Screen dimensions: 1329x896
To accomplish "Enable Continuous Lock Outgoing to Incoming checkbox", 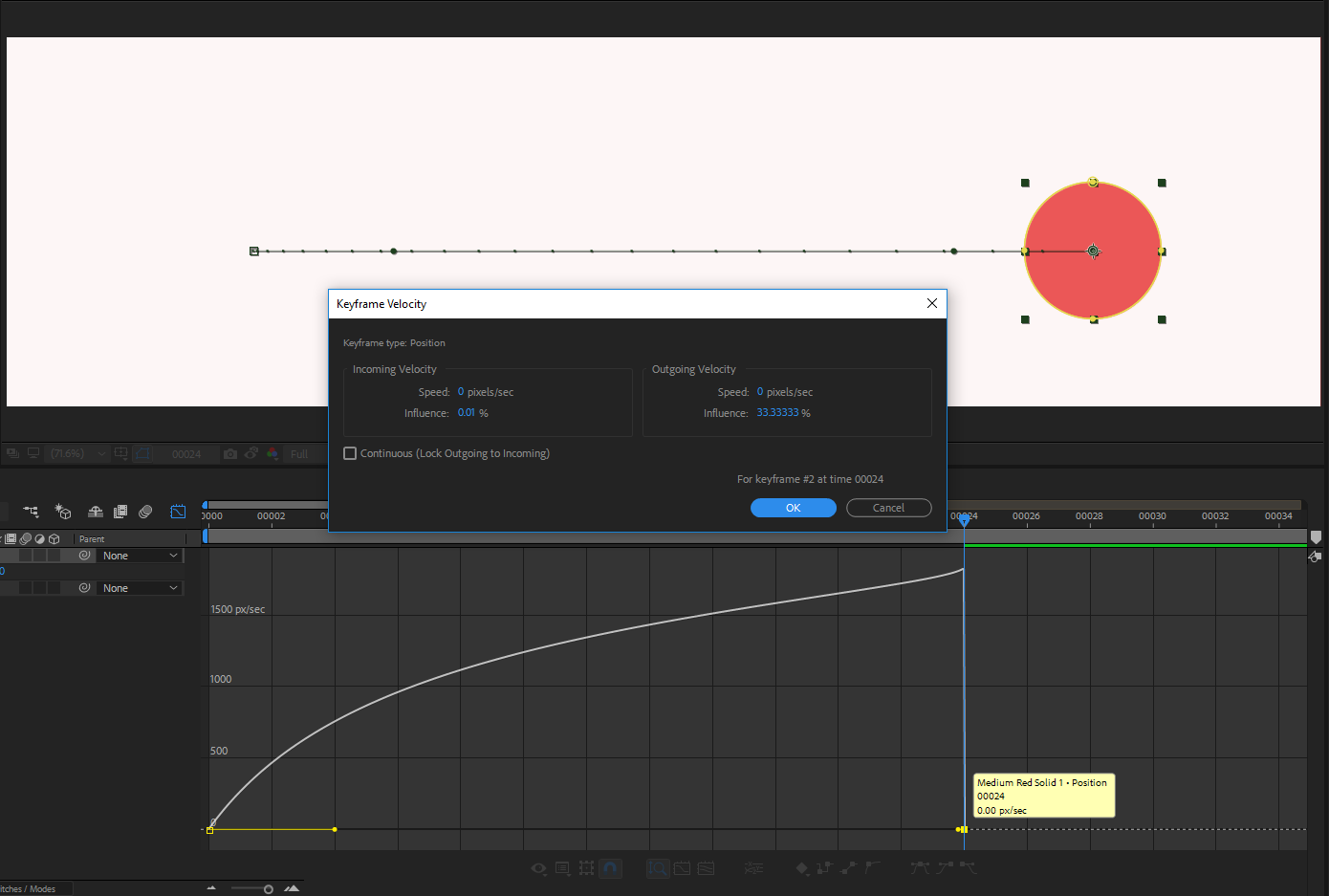I will click(350, 453).
